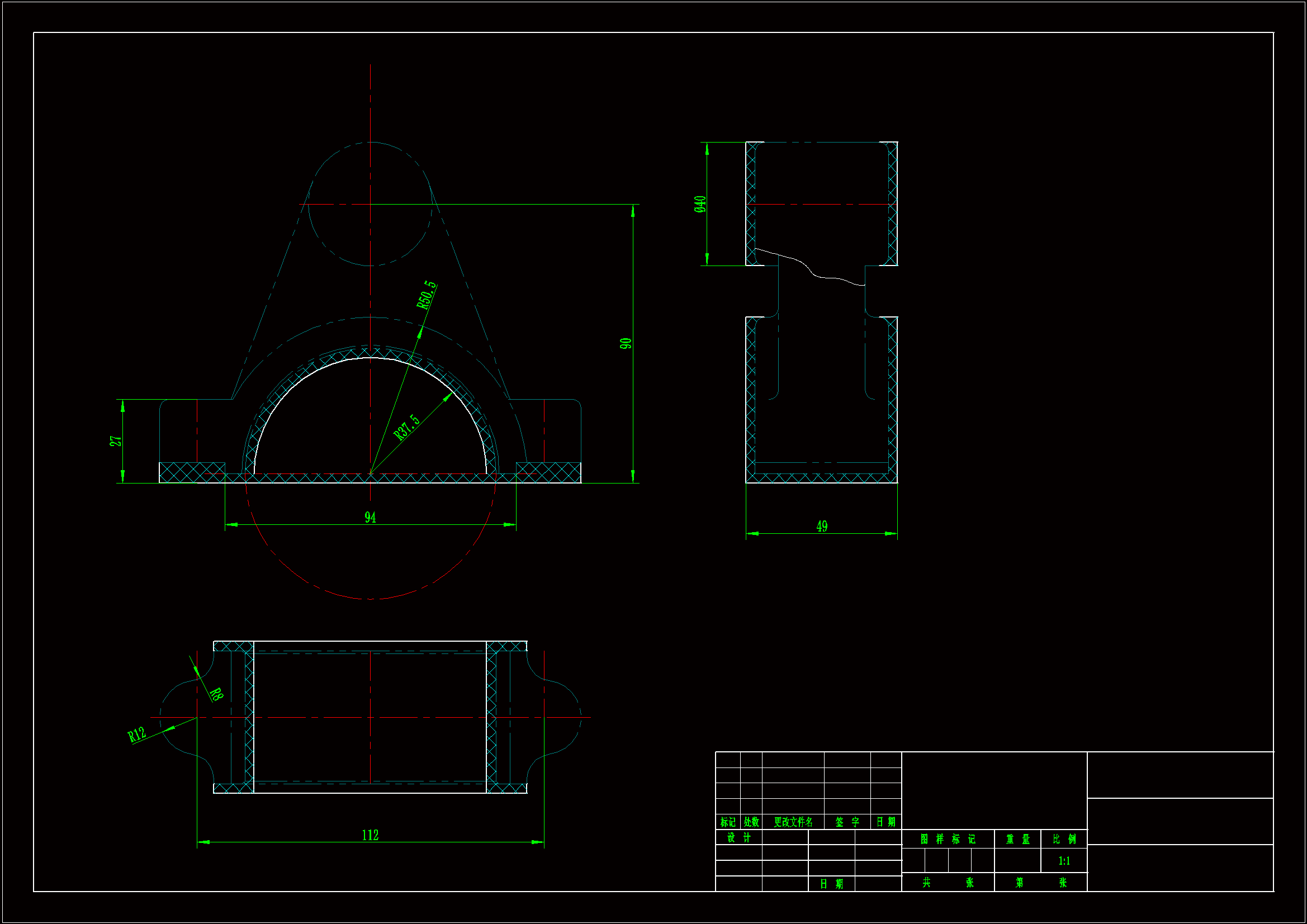Screen dimensions: 1307x924
Task: Select the 共 张 sheet count cell
Action: click(x=947, y=883)
